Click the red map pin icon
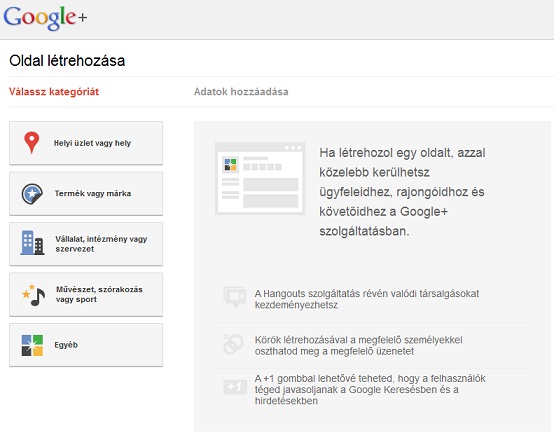The width and height of the screenshot is (554, 433). 31,143
